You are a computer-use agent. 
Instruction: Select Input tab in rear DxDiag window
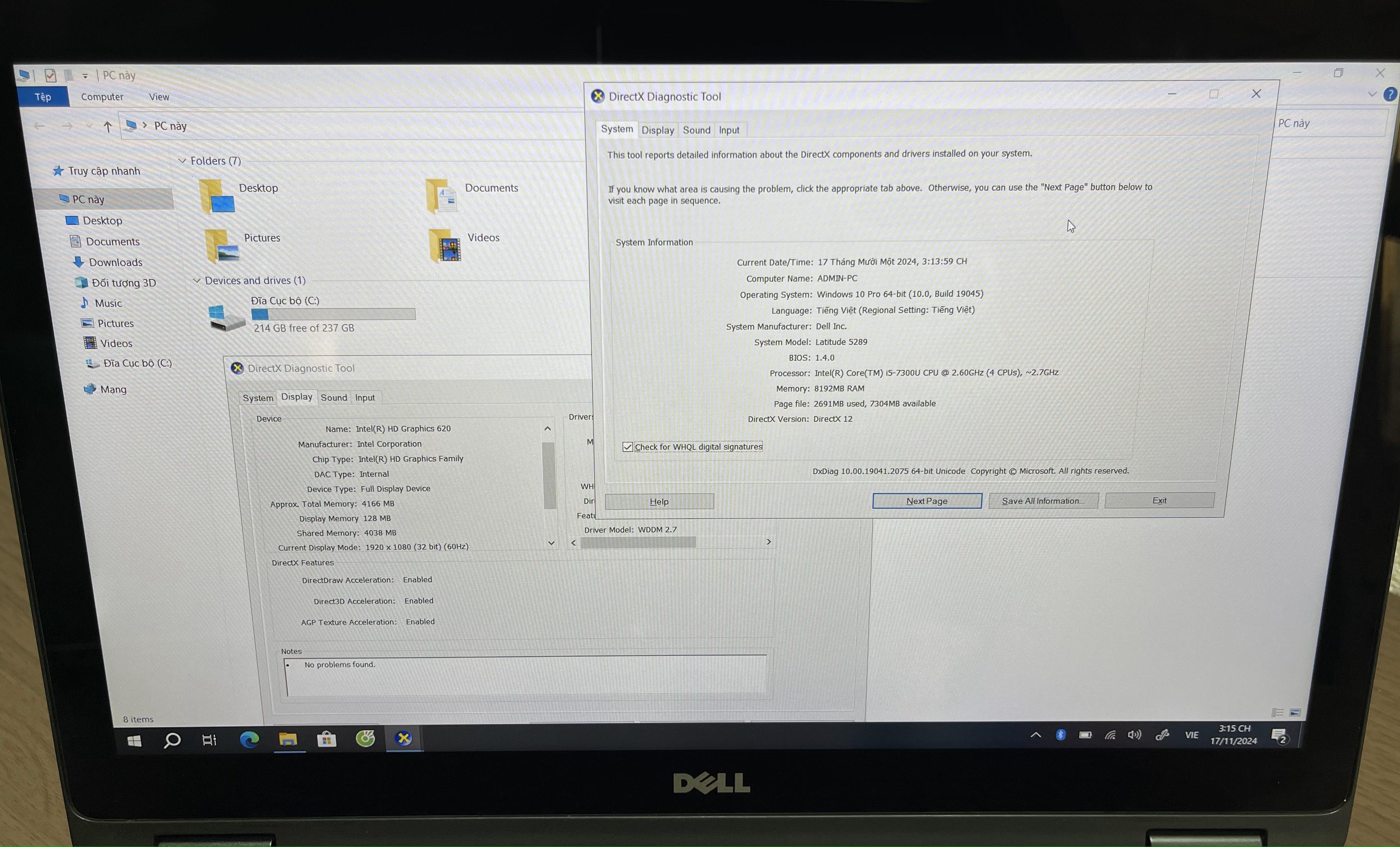point(365,398)
